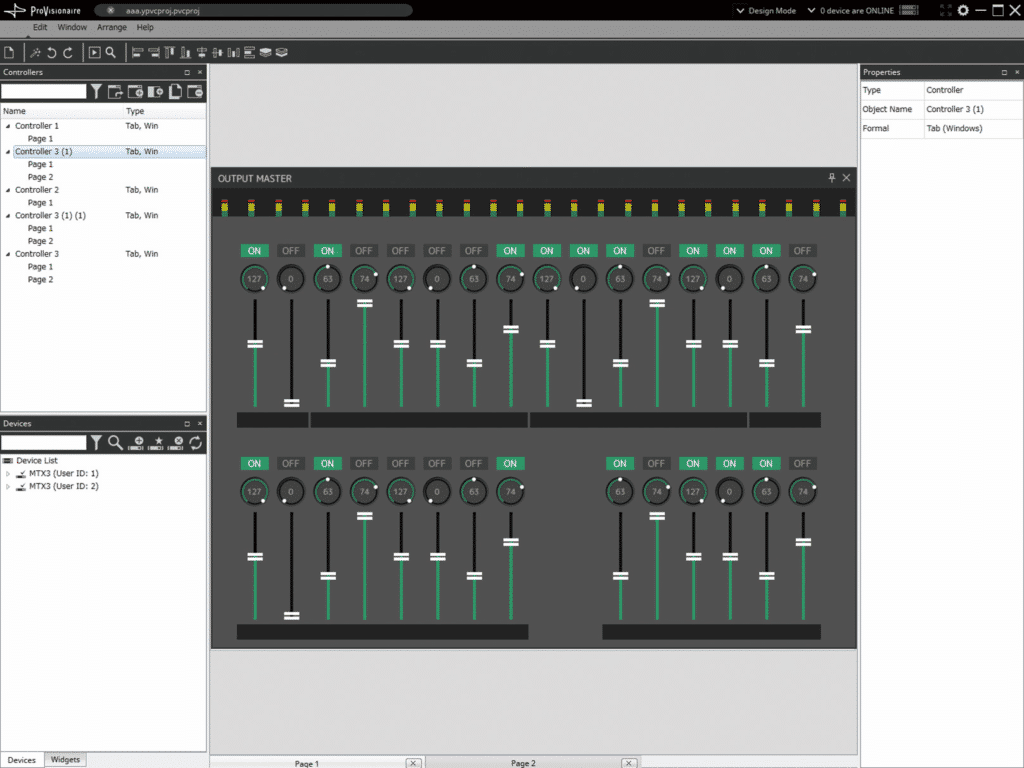This screenshot has height=768, width=1024.
Task: Pin the OUTPUT MASTER panel
Action: coord(831,177)
